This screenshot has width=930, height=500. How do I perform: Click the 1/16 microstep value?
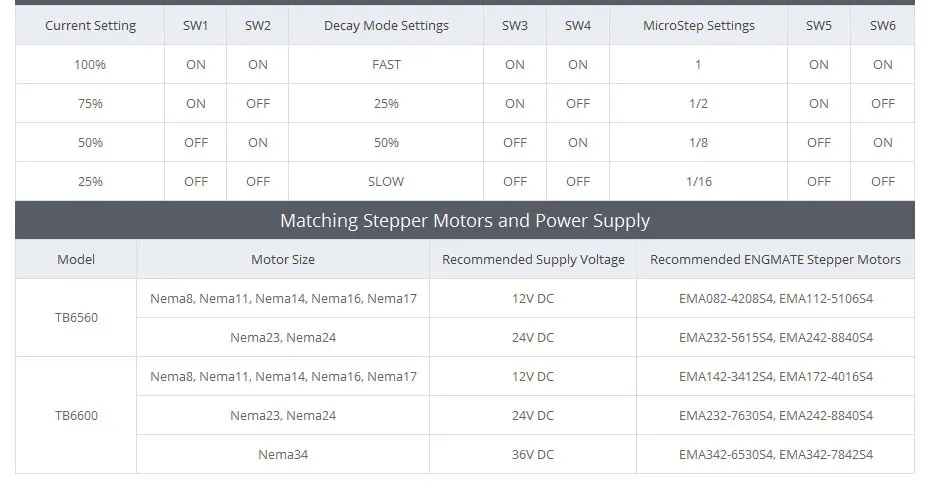699,181
